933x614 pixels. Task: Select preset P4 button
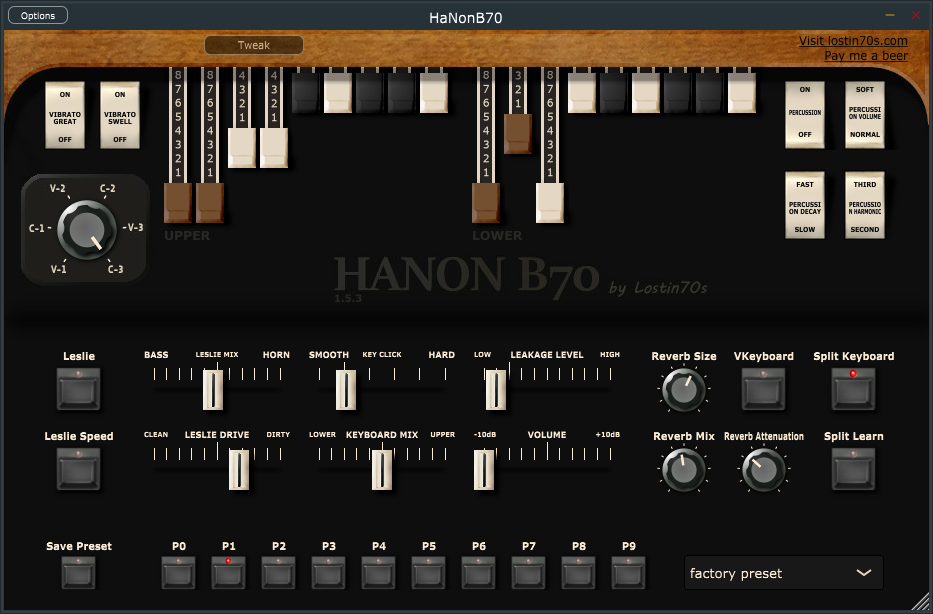[378, 574]
